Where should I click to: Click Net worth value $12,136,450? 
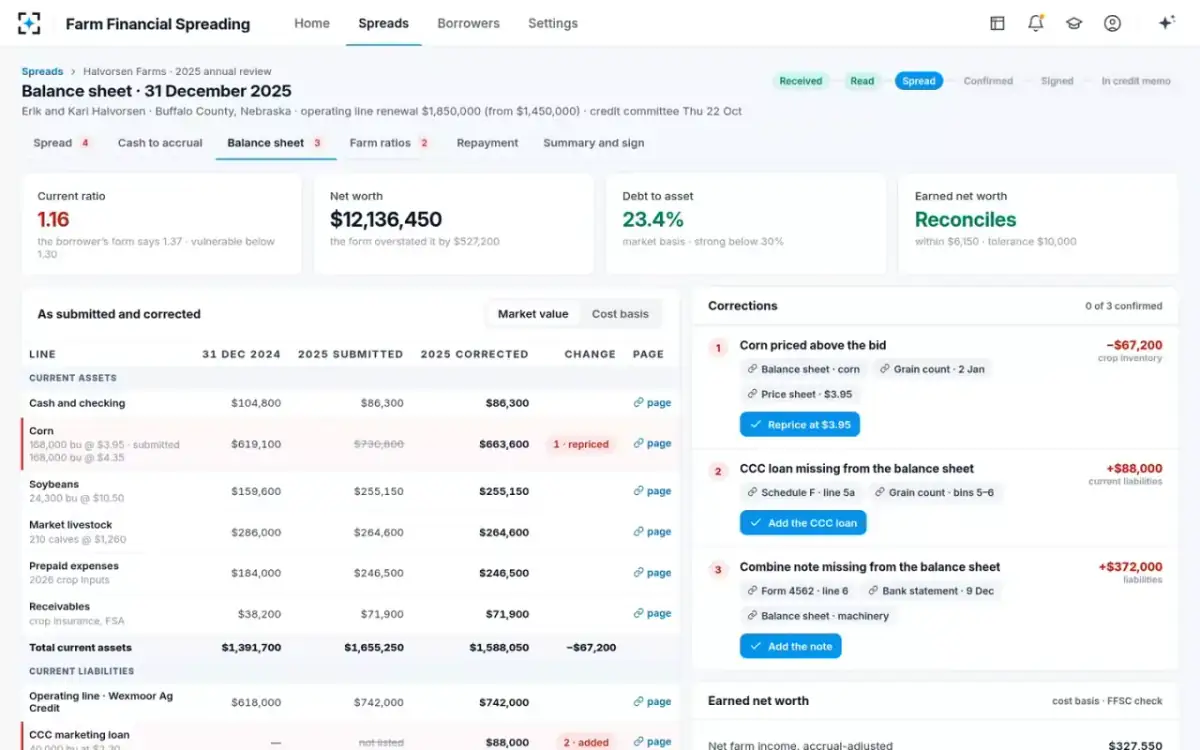click(x=386, y=220)
